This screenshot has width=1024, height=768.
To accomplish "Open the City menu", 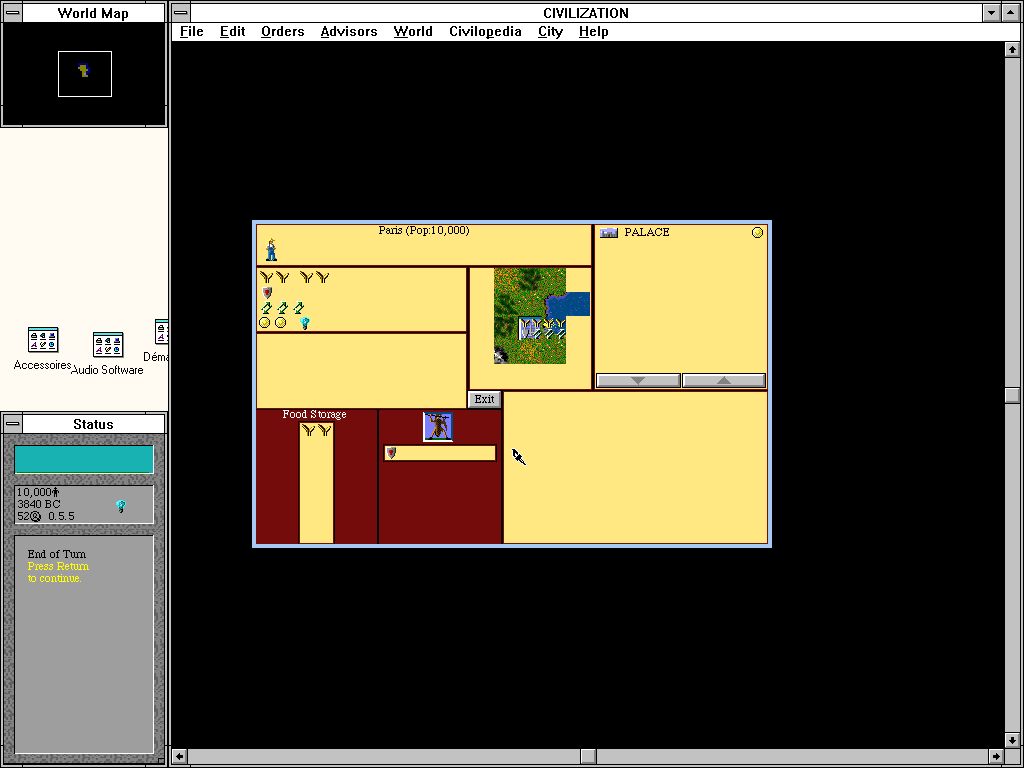I will pos(551,31).
